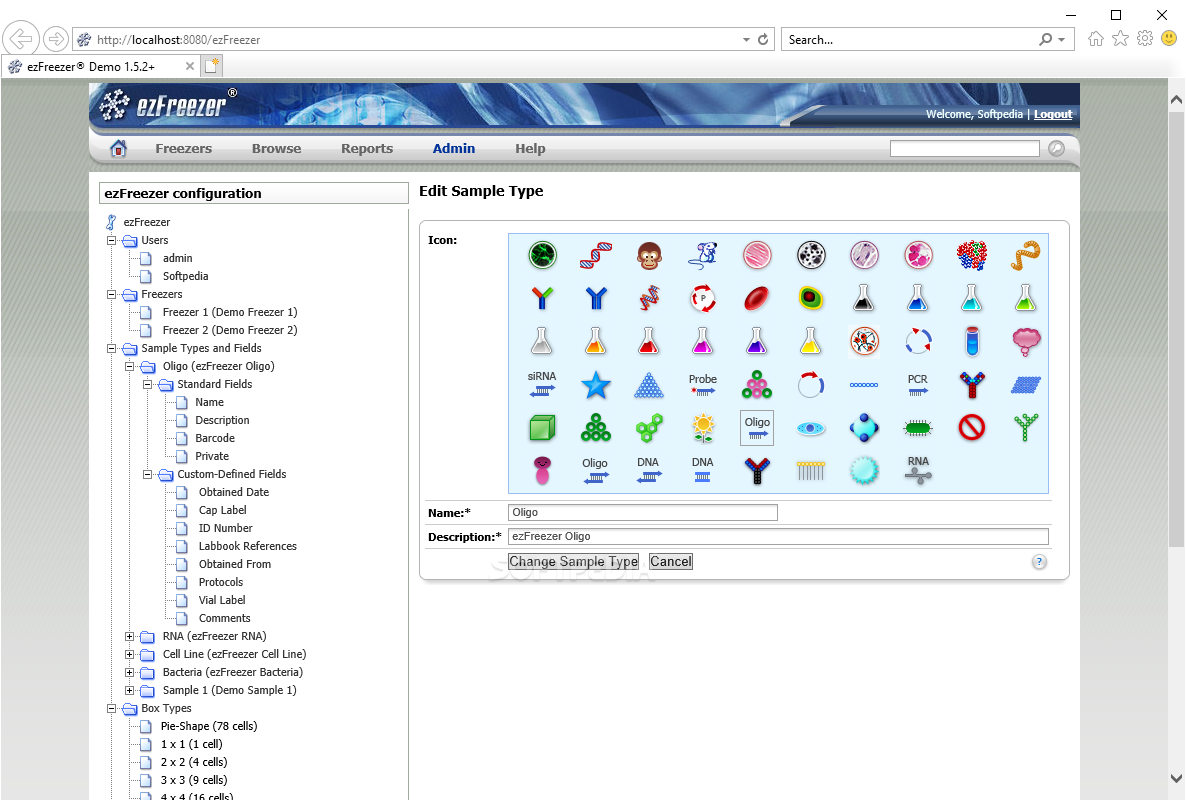1186x801 pixels.
Task: Open the Admin menu
Action: point(454,149)
